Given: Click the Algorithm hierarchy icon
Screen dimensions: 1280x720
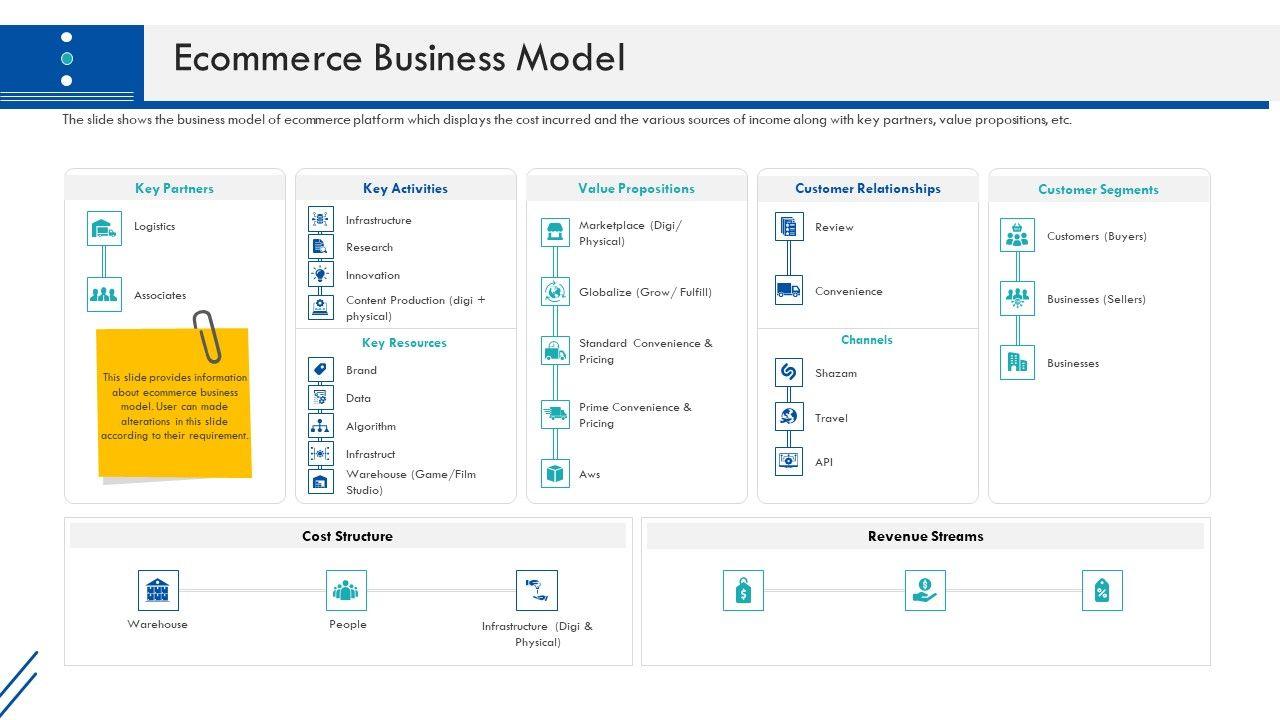Looking at the screenshot, I should (x=321, y=426).
